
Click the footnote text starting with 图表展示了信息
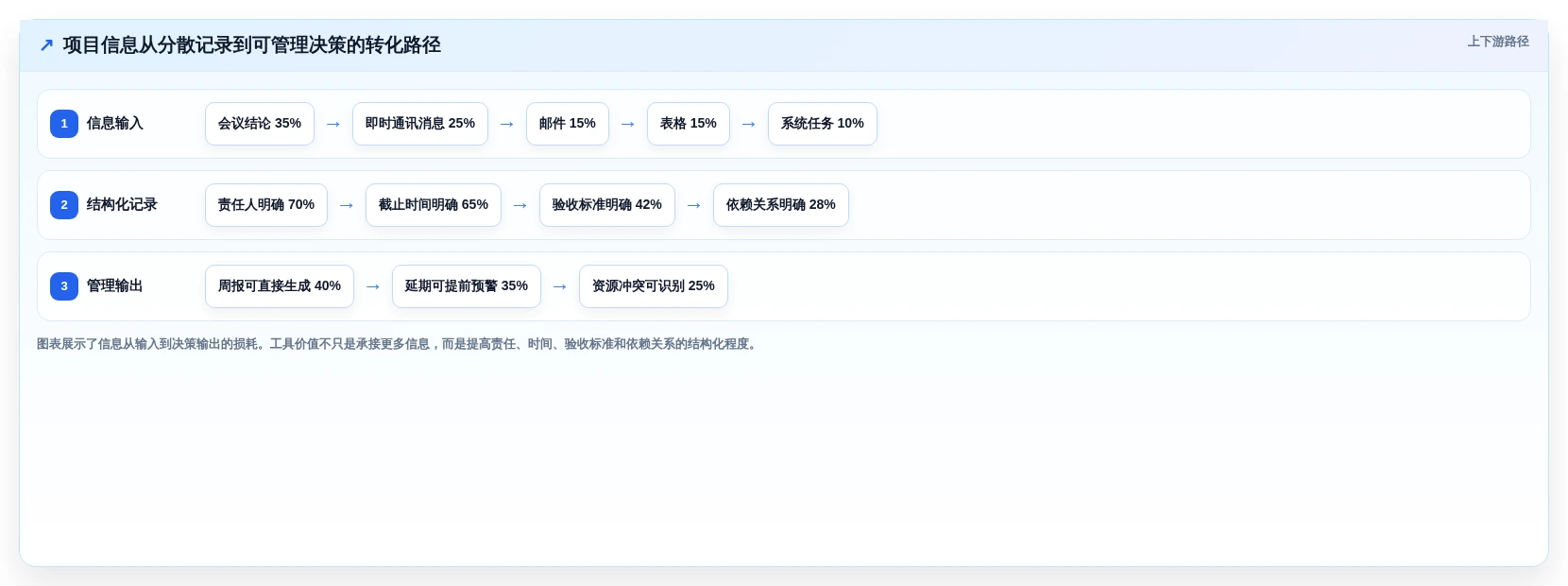point(399,344)
